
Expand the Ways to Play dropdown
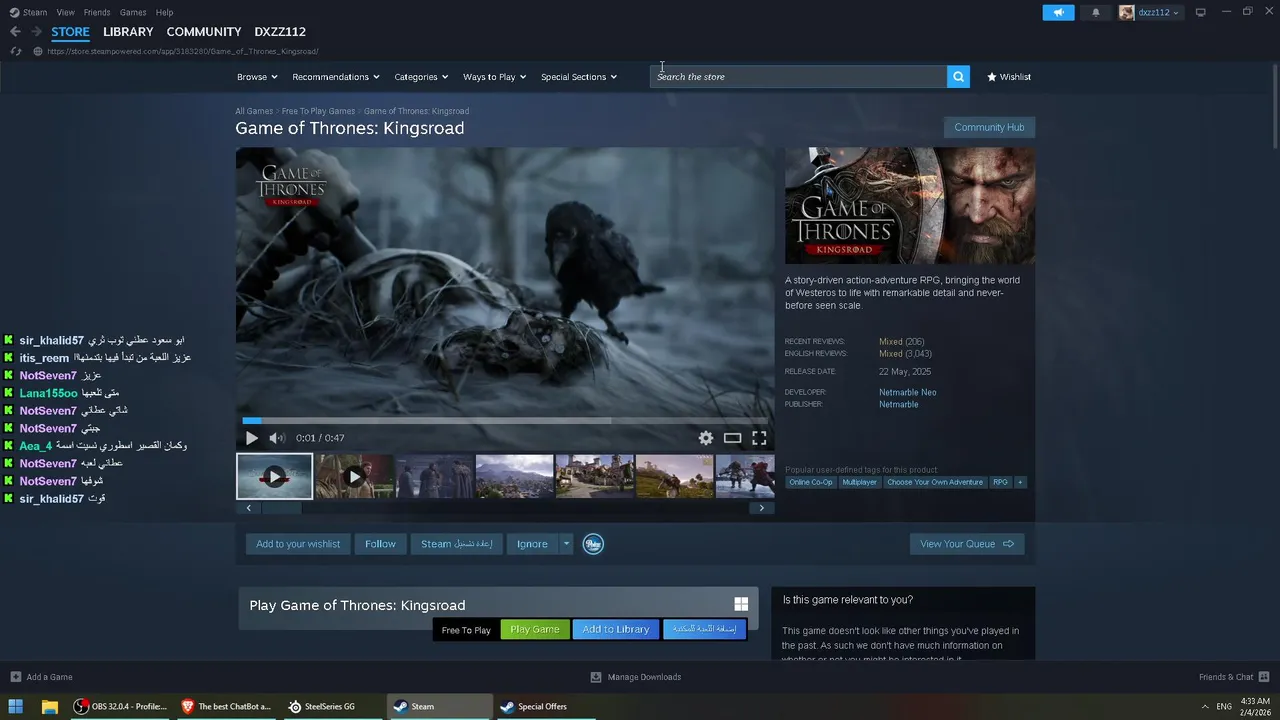[494, 77]
